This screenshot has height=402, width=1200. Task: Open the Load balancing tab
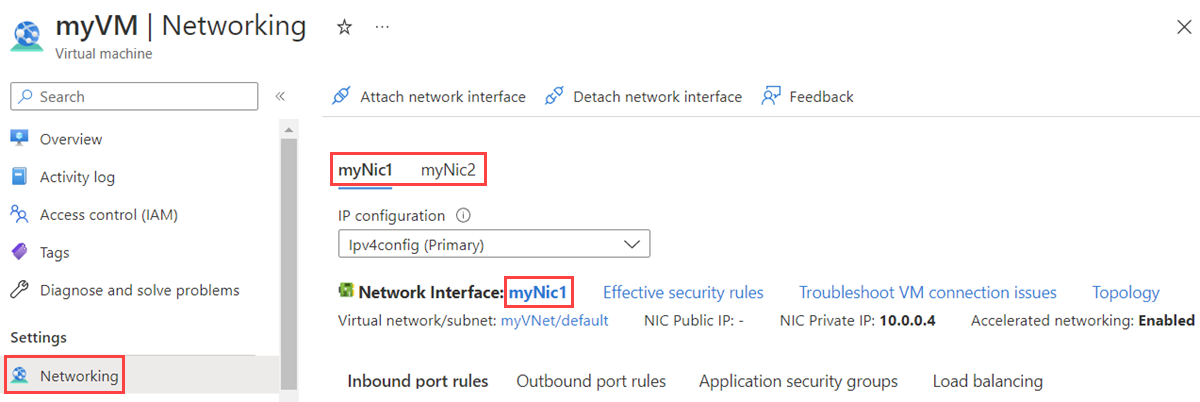[x=987, y=381]
